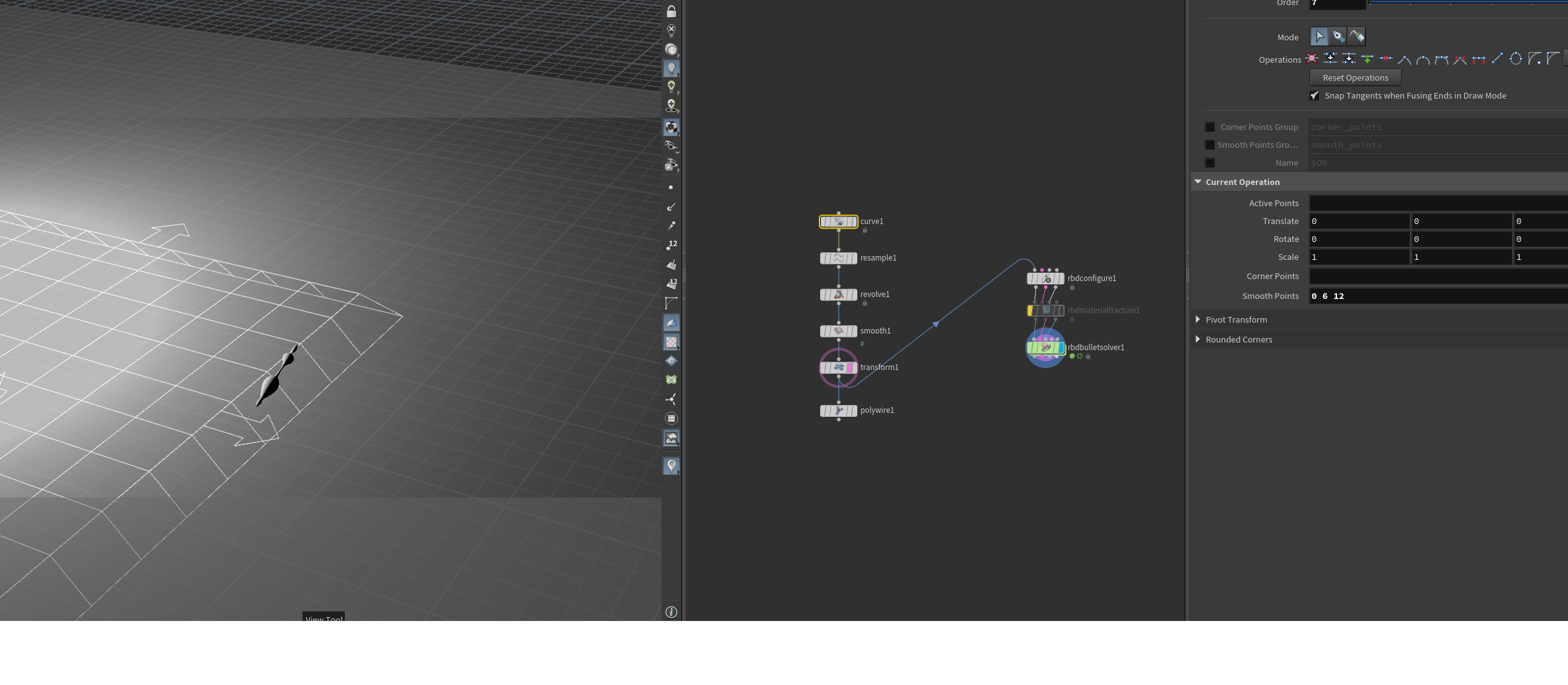Click the green add point operation icon
Image resolution: width=1568 pixels, height=685 pixels.
[1367, 59]
